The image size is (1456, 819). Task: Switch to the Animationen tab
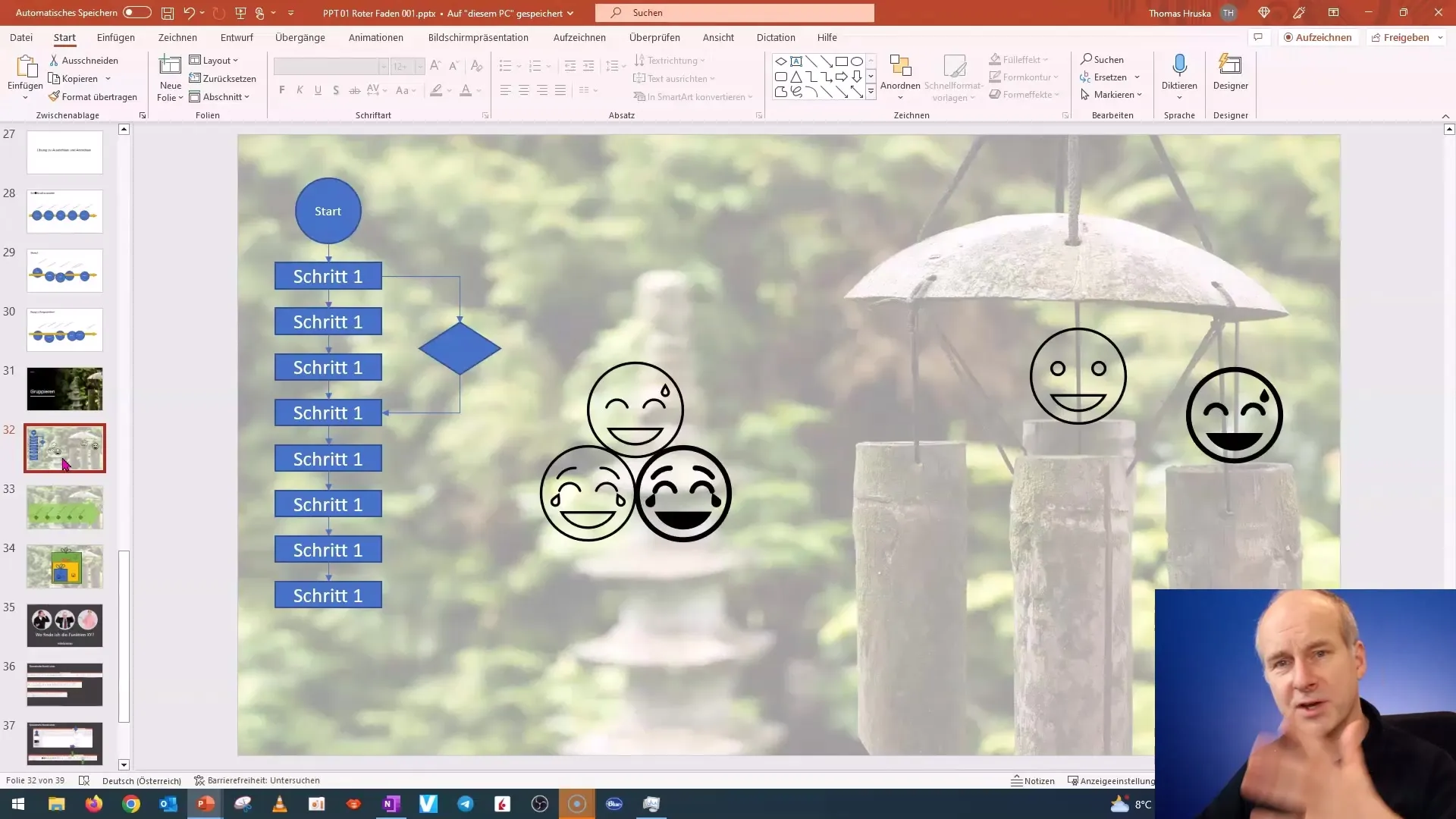376,37
